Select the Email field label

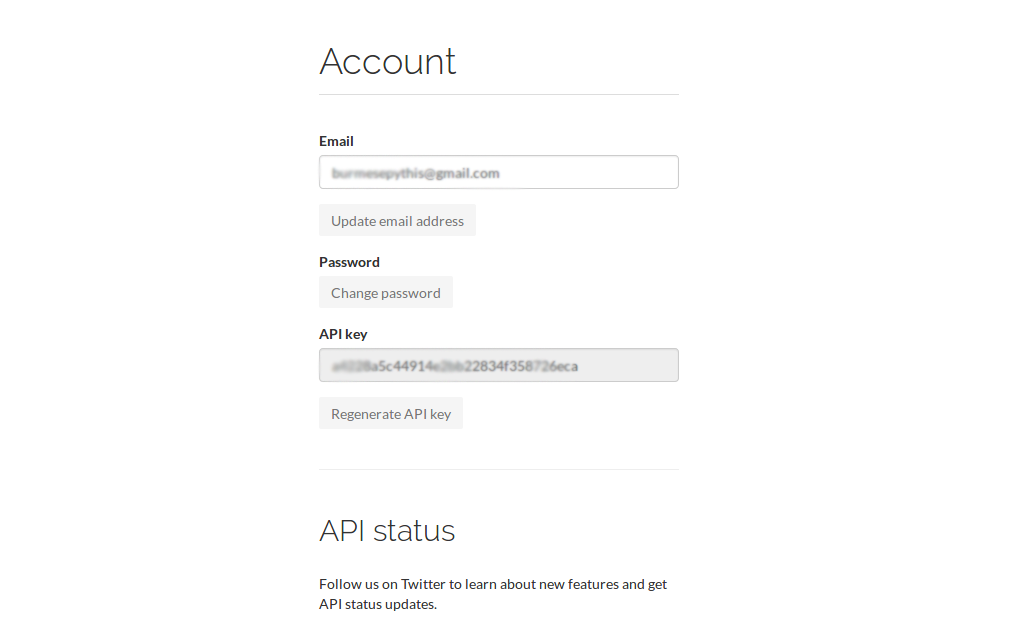pyautogui.click(x=336, y=141)
